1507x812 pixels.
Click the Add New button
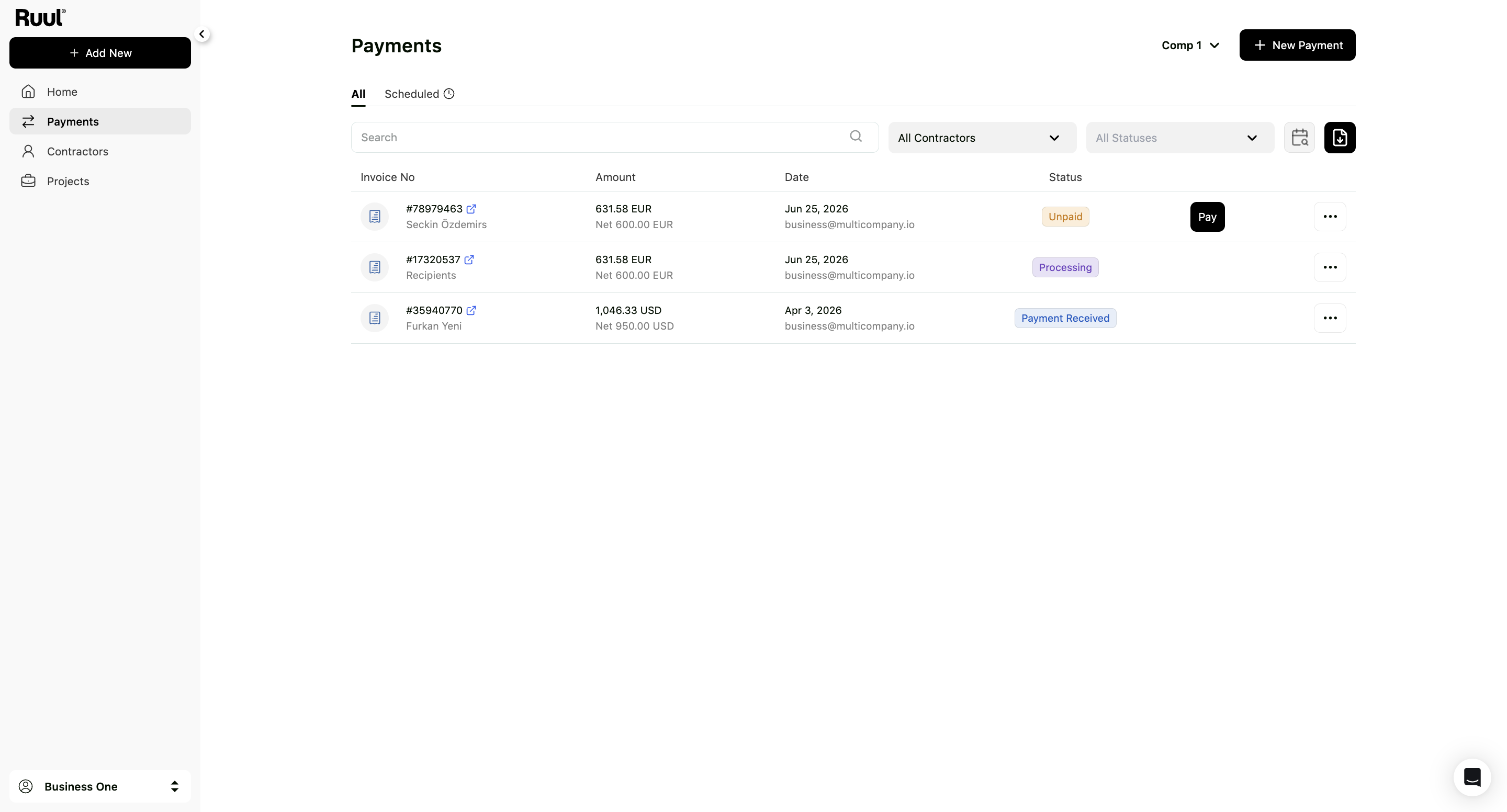tap(100, 53)
